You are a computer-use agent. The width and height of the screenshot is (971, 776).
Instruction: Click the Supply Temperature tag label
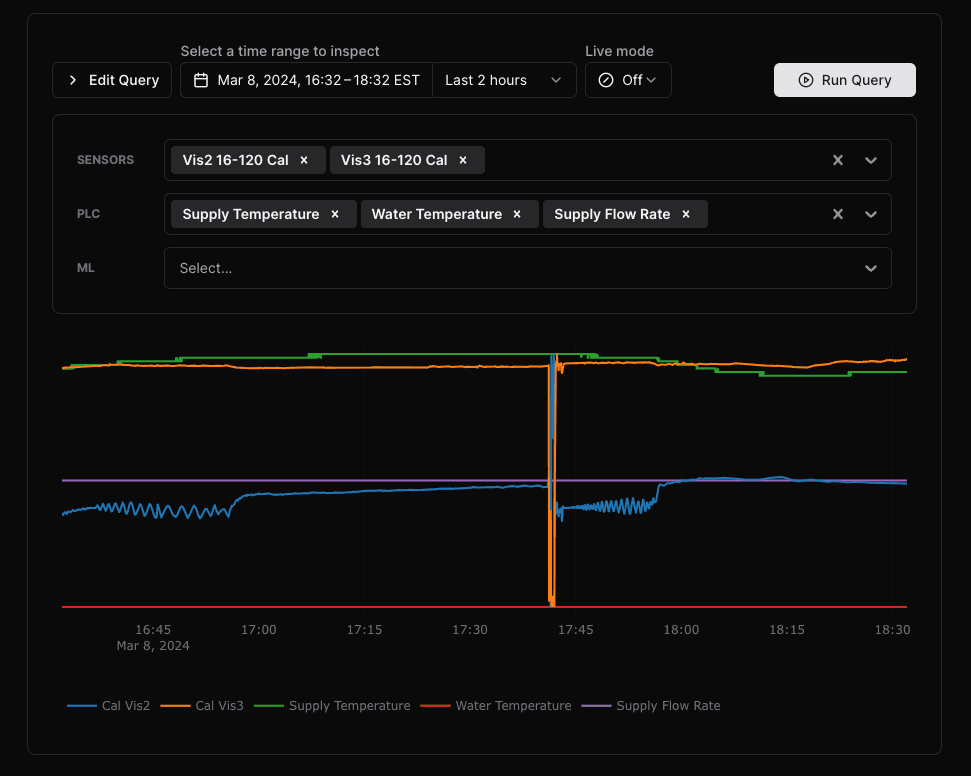click(x=251, y=214)
